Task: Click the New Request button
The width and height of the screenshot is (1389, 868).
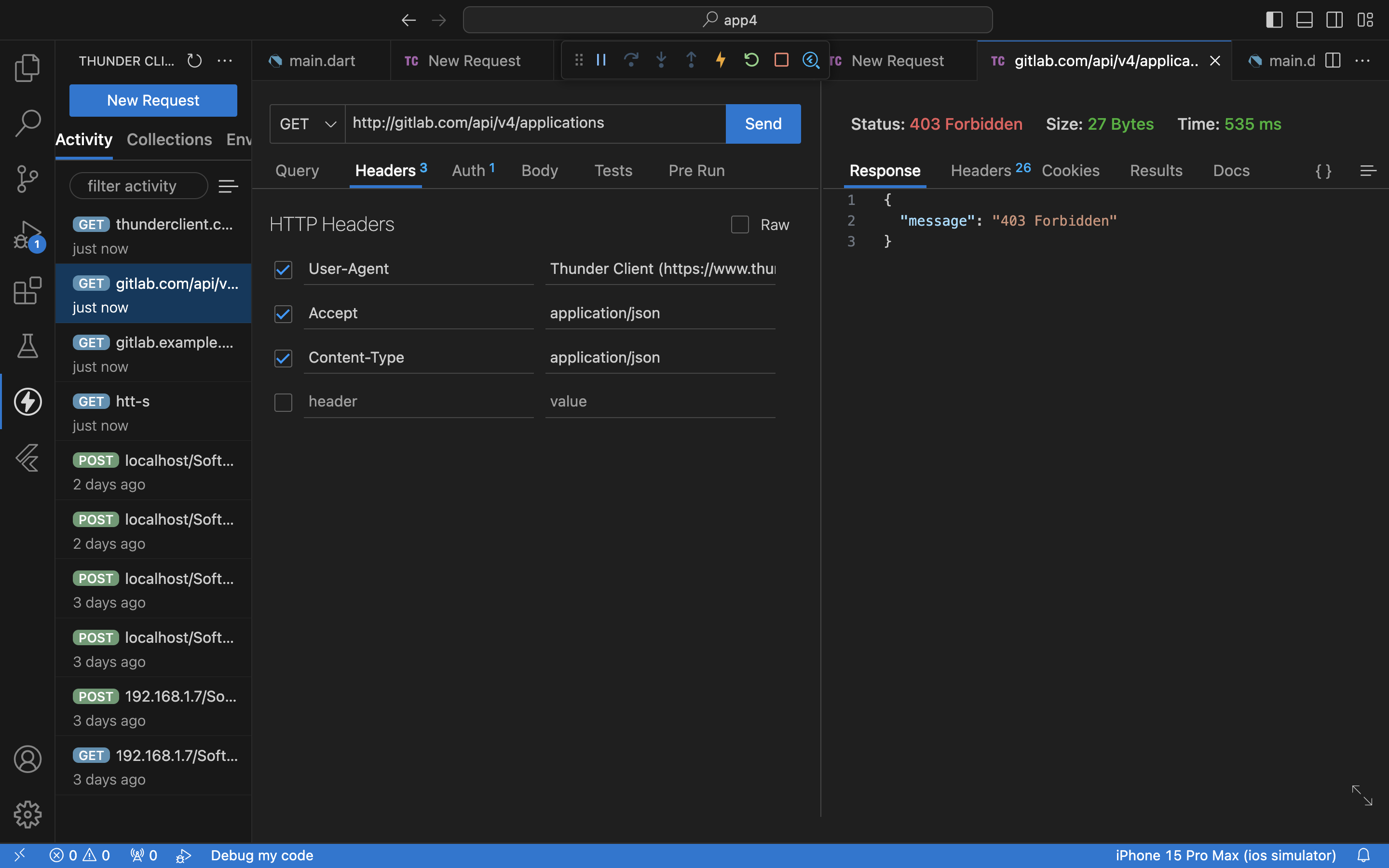Action: pos(153,100)
